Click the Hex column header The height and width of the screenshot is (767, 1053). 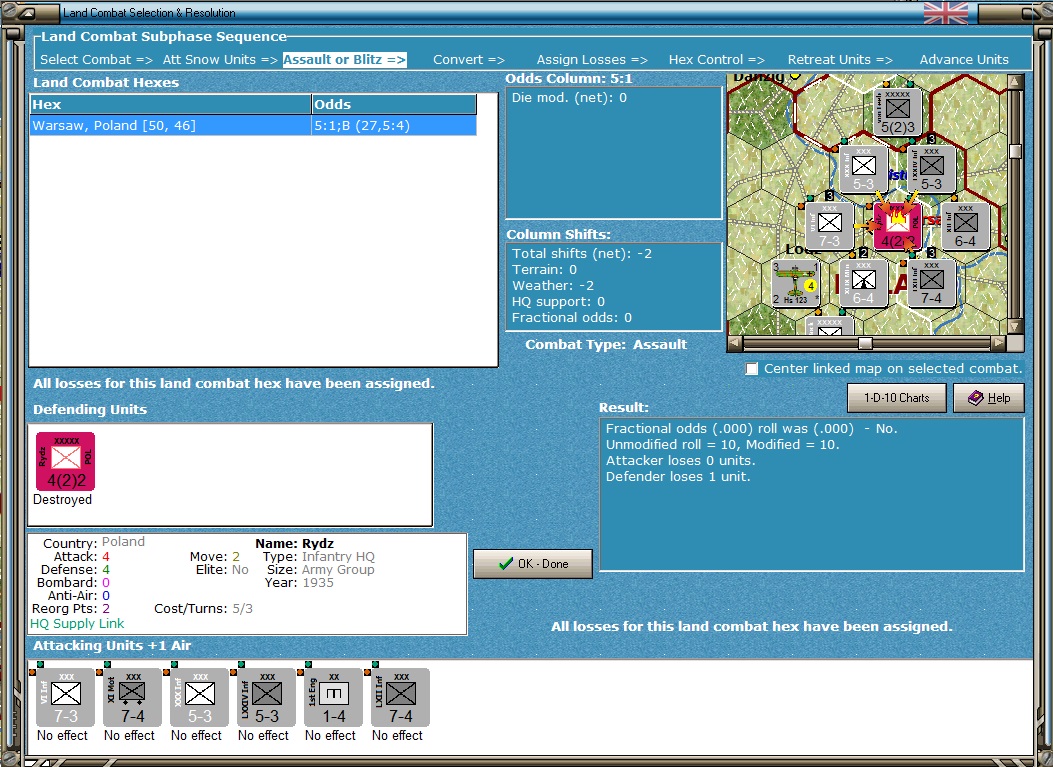[171, 104]
